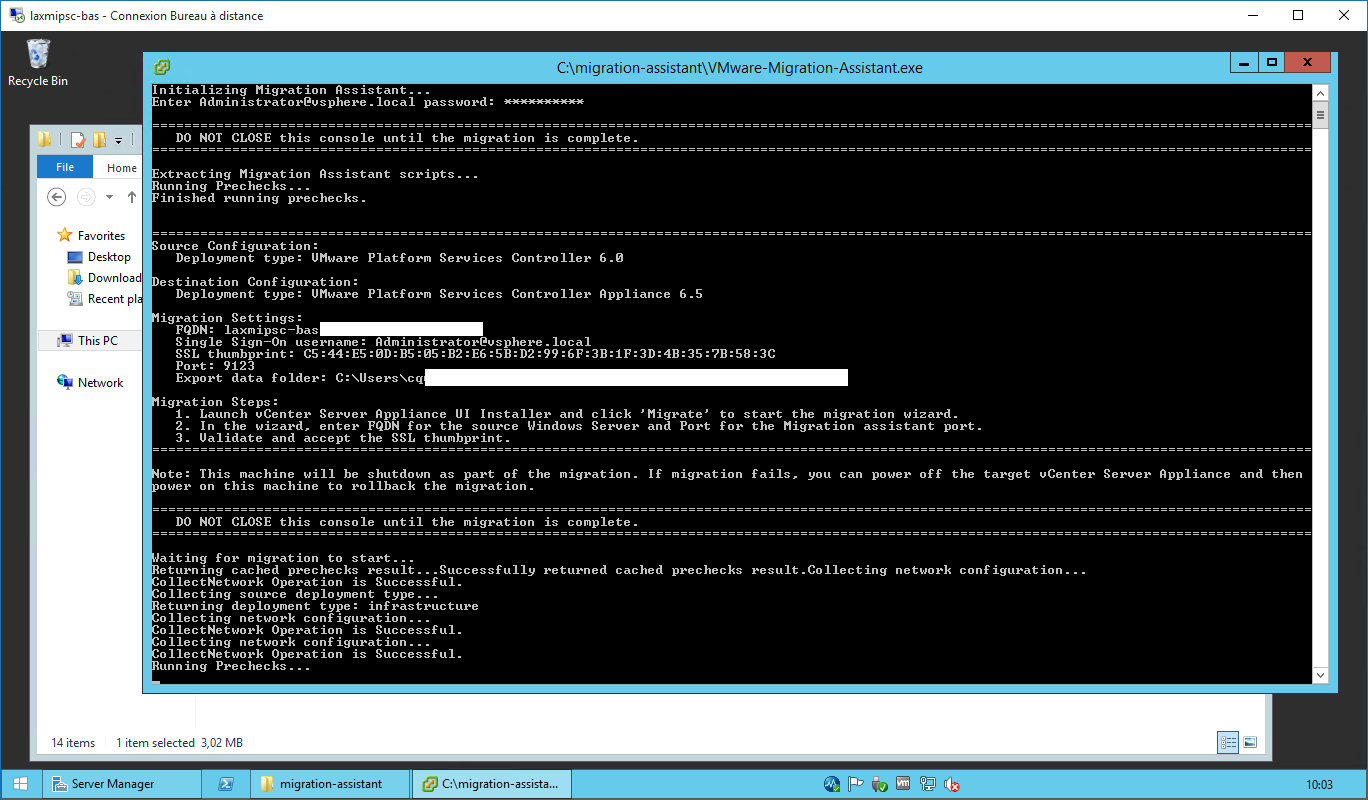
Task: Expand the recent locations dropdown arrow
Action: (x=110, y=197)
